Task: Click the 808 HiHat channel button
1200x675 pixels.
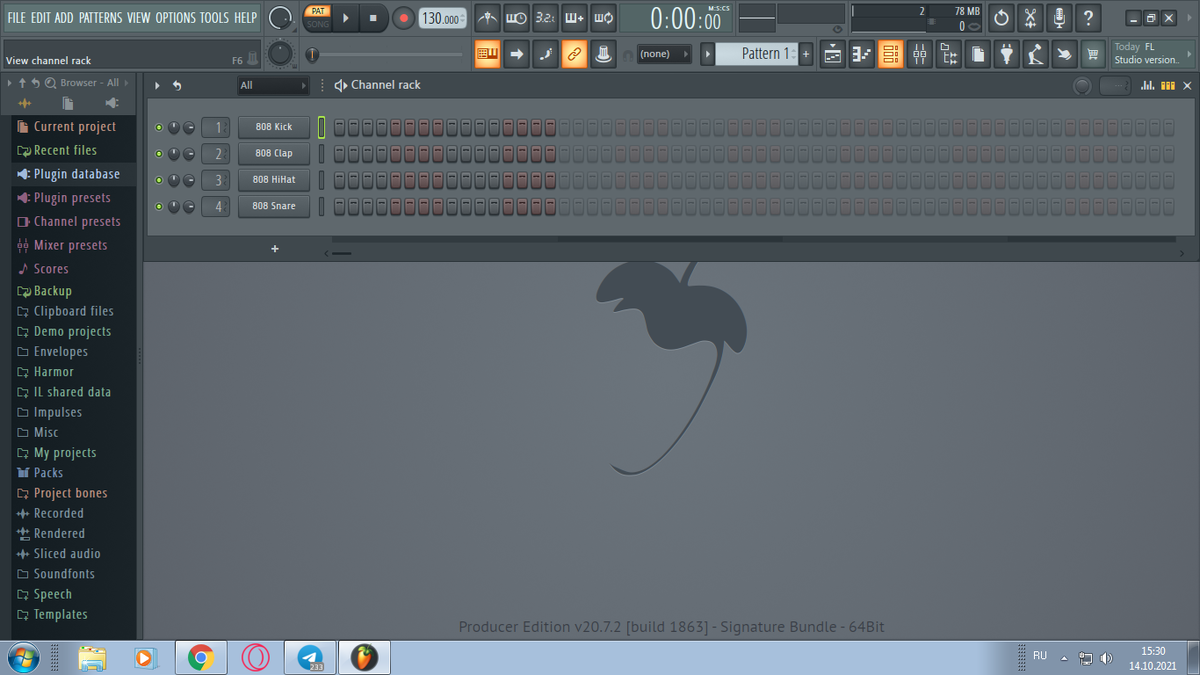Action: 274,180
